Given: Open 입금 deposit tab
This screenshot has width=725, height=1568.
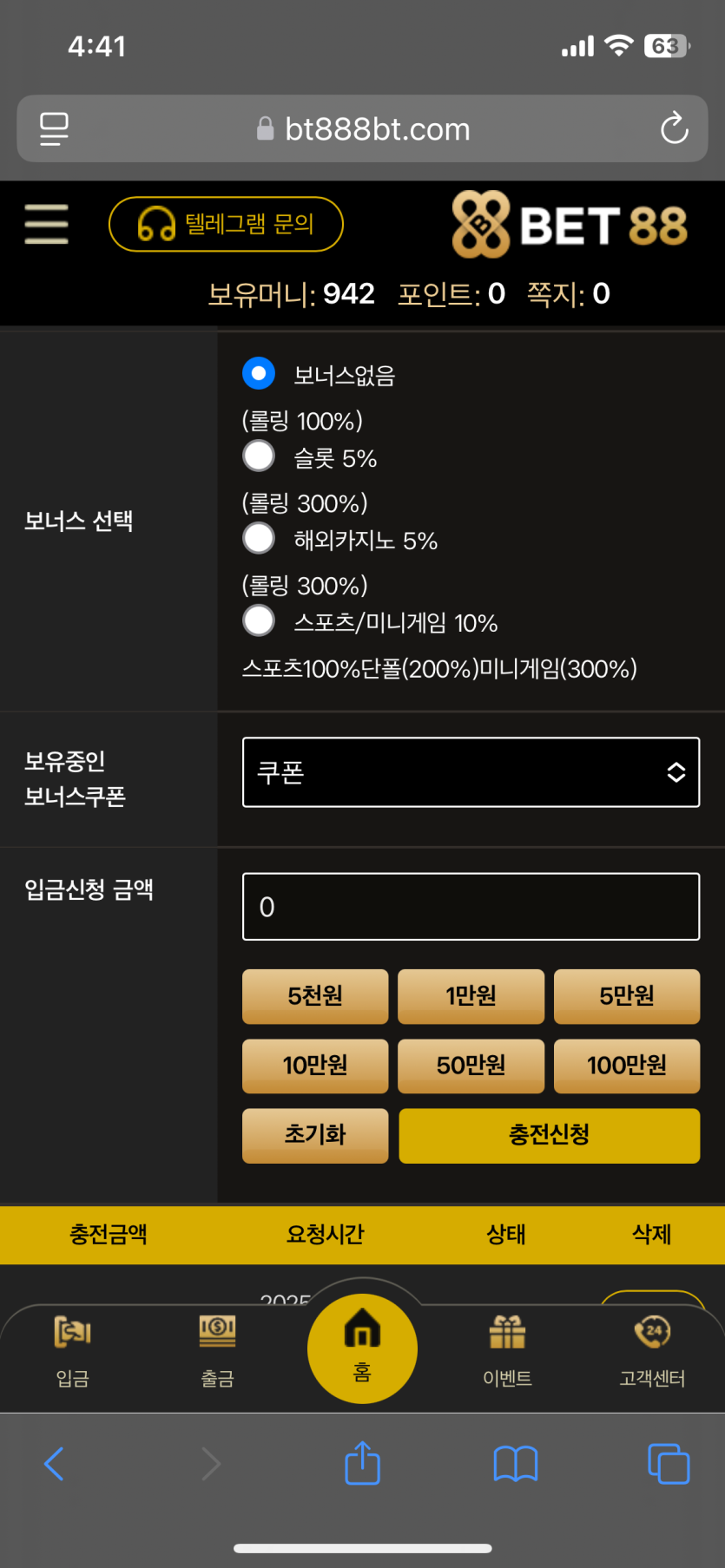Looking at the screenshot, I should 73,1348.
